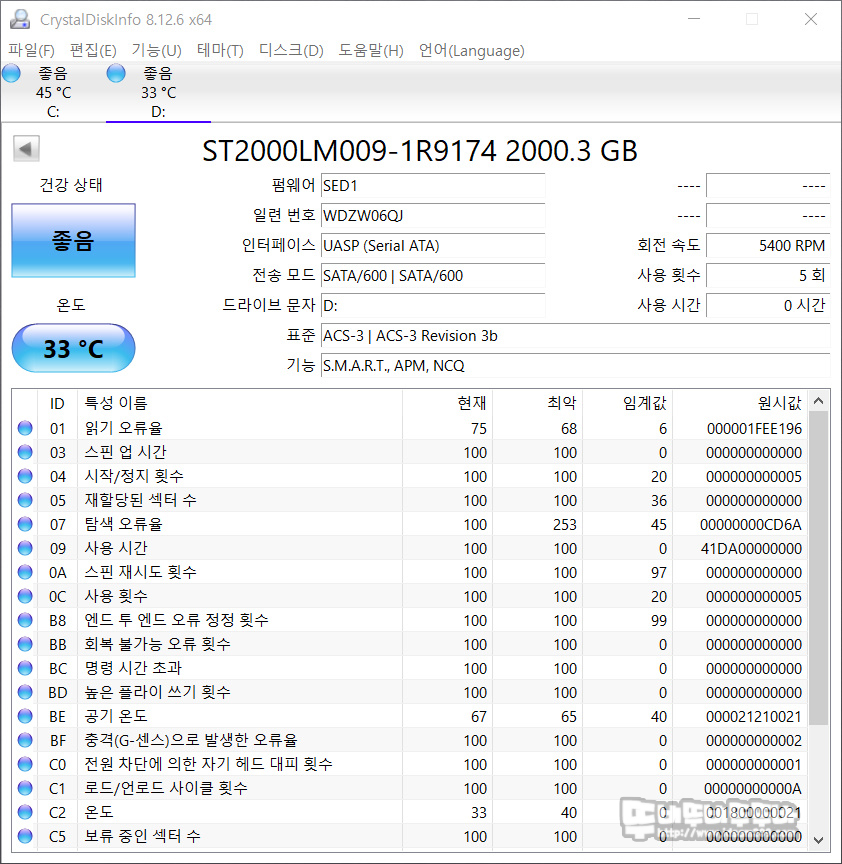Click the status orb for 01 읽기 오류율
Image resolution: width=842 pixels, height=864 pixels.
pos(25,428)
